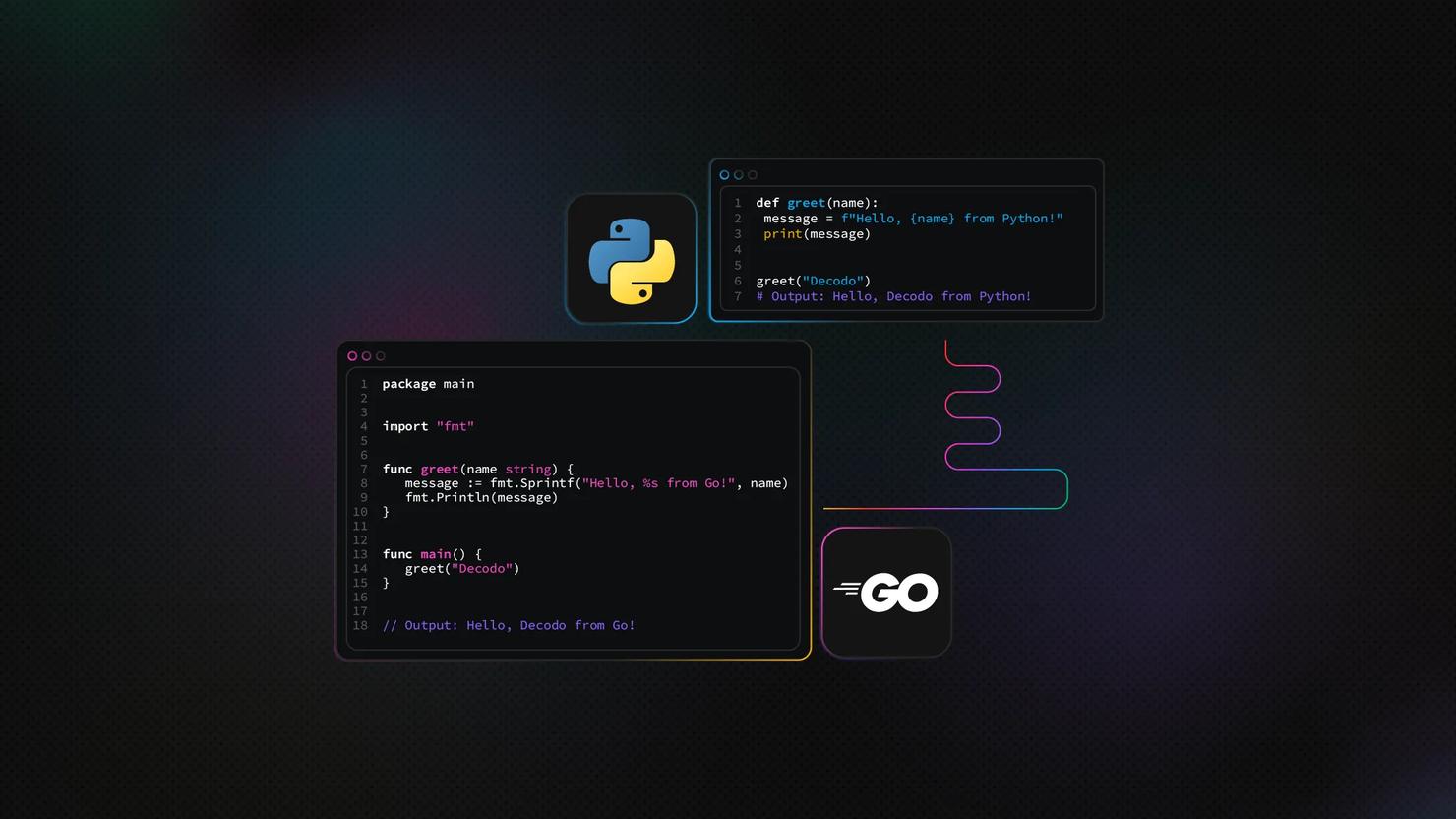The image size is (1456, 819).
Task: Click the Go logo icon
Action: click(886, 593)
